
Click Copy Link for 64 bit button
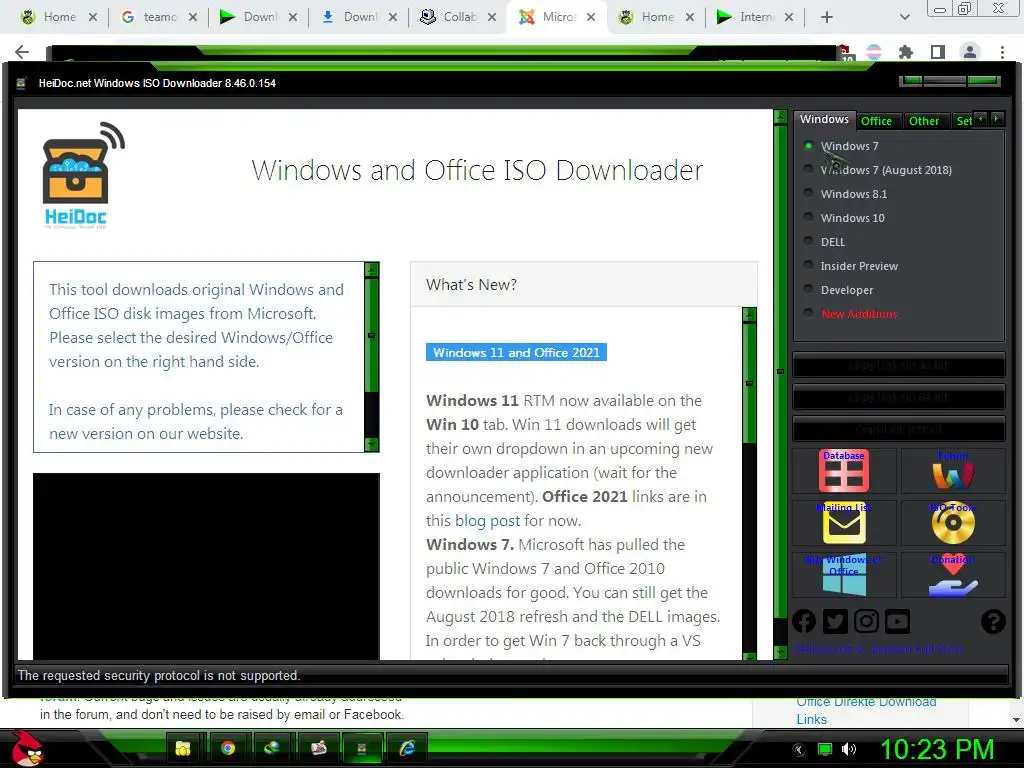[899, 397]
